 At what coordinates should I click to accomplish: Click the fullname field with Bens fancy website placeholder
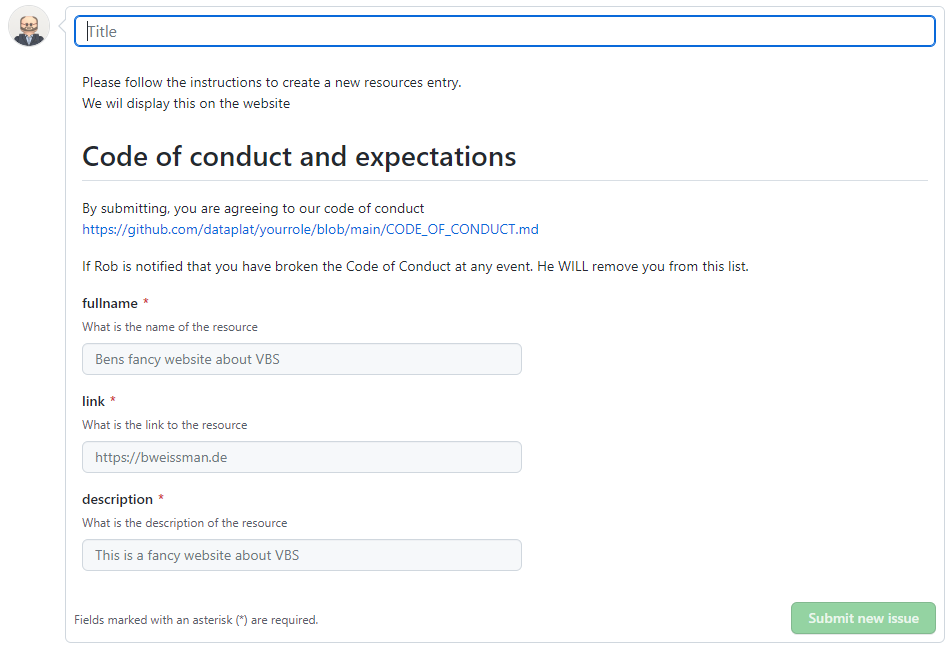[302, 359]
